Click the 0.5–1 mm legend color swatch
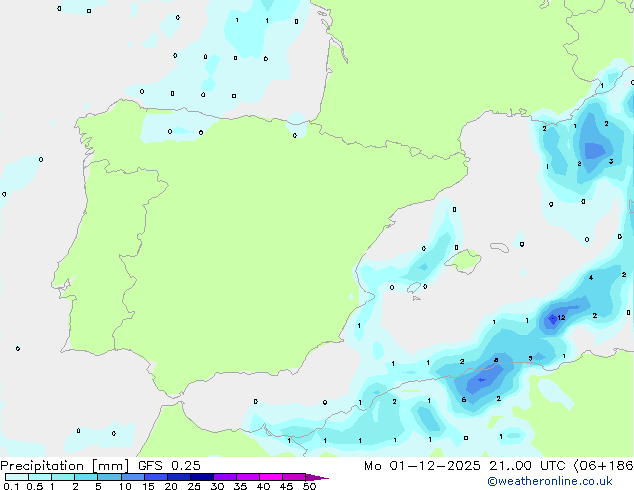This screenshot has width=634, height=490. [x=40, y=477]
